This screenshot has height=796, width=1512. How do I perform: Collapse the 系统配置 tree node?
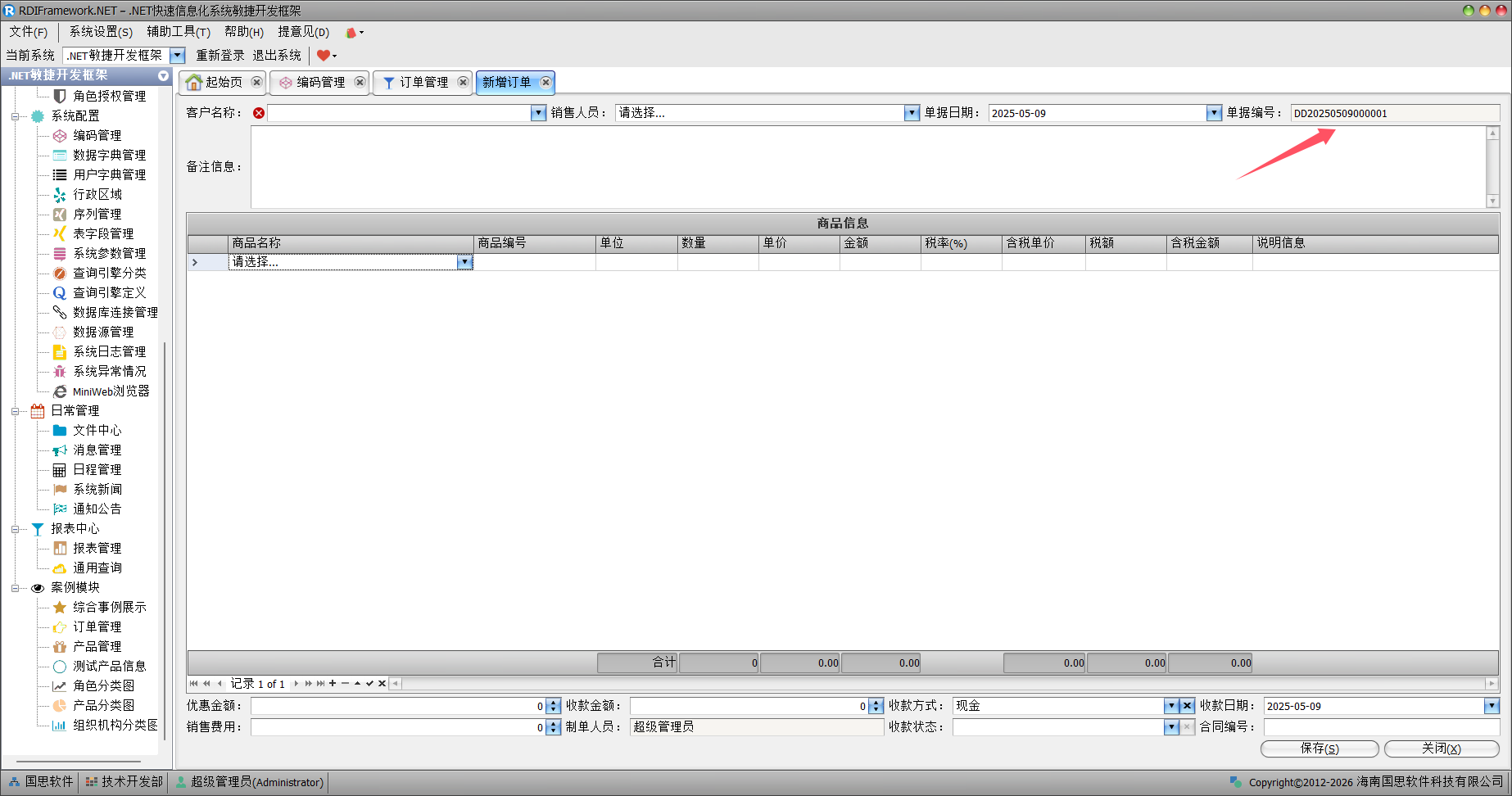[15, 116]
